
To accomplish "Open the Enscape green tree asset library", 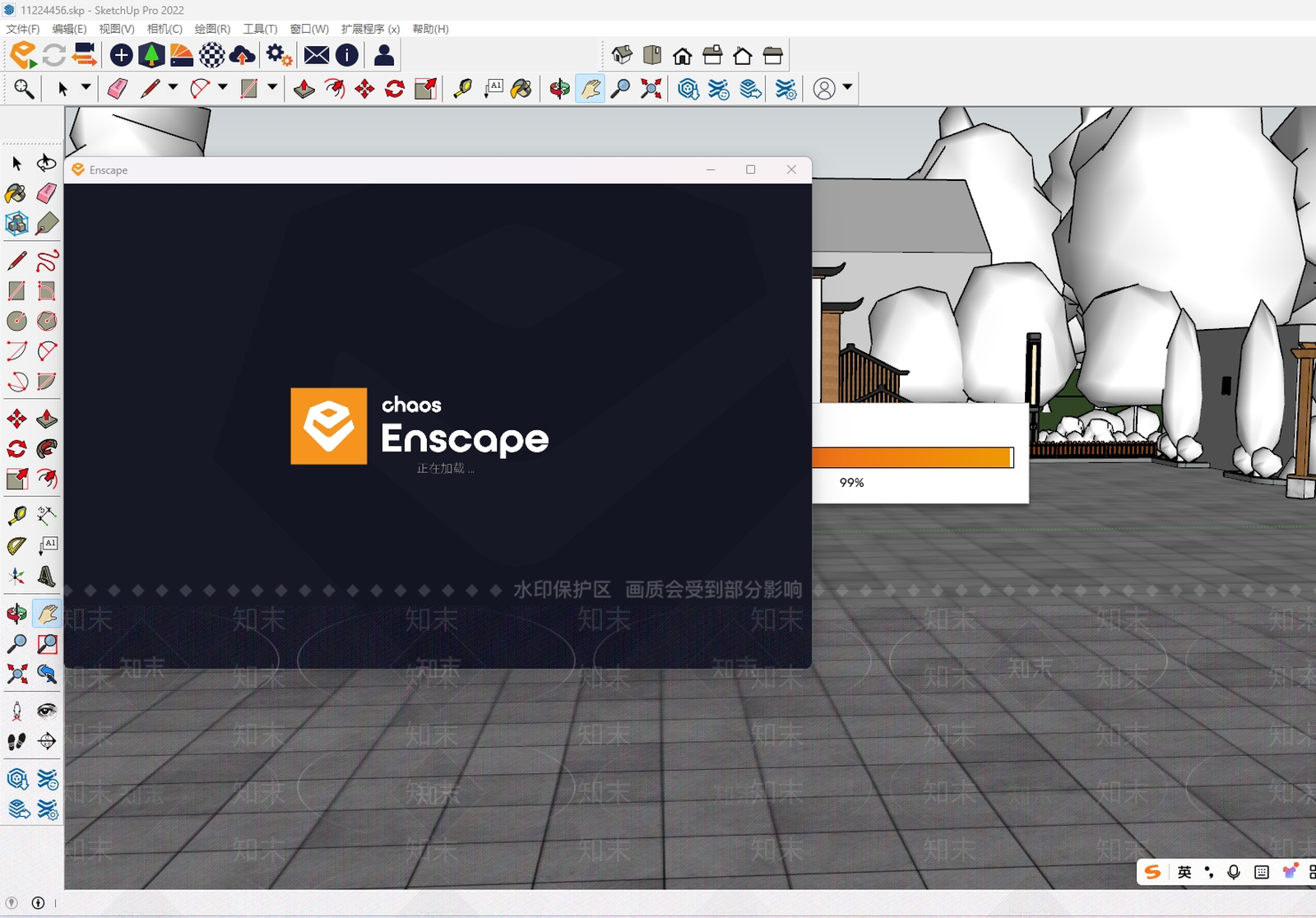I will [x=151, y=55].
